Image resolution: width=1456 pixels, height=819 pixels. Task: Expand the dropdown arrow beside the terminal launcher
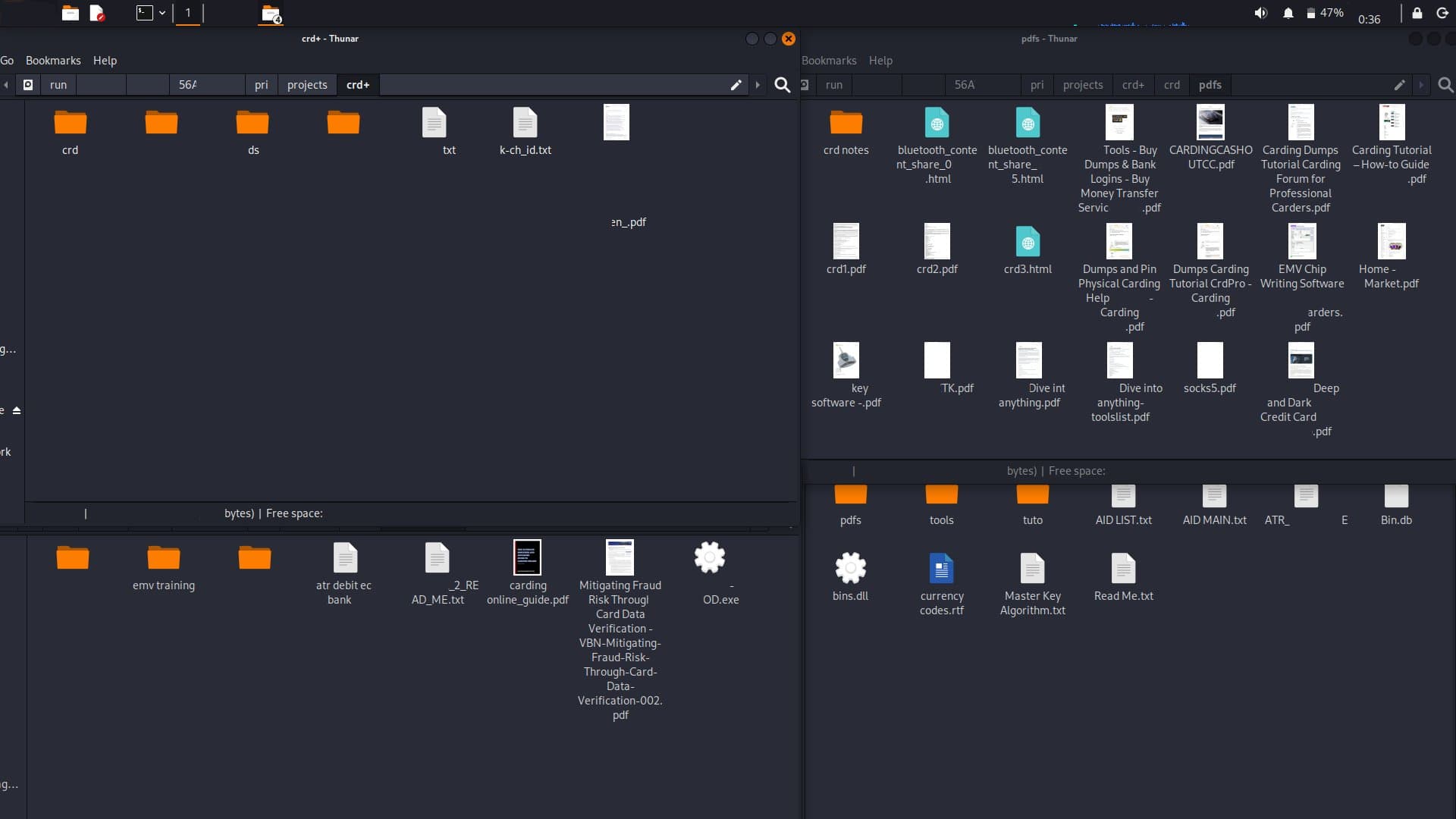point(162,13)
